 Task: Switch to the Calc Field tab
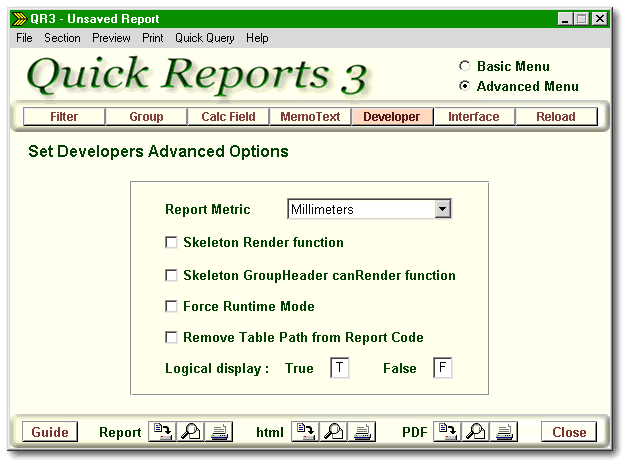click(x=228, y=116)
